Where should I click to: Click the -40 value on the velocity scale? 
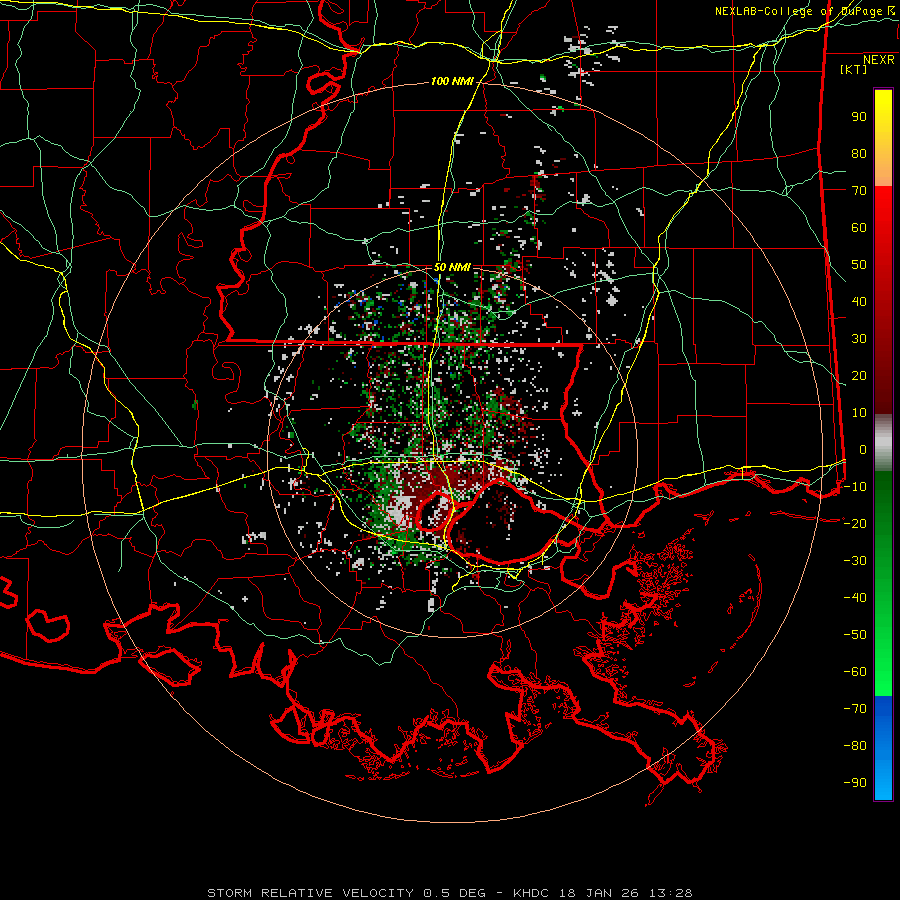(x=855, y=598)
